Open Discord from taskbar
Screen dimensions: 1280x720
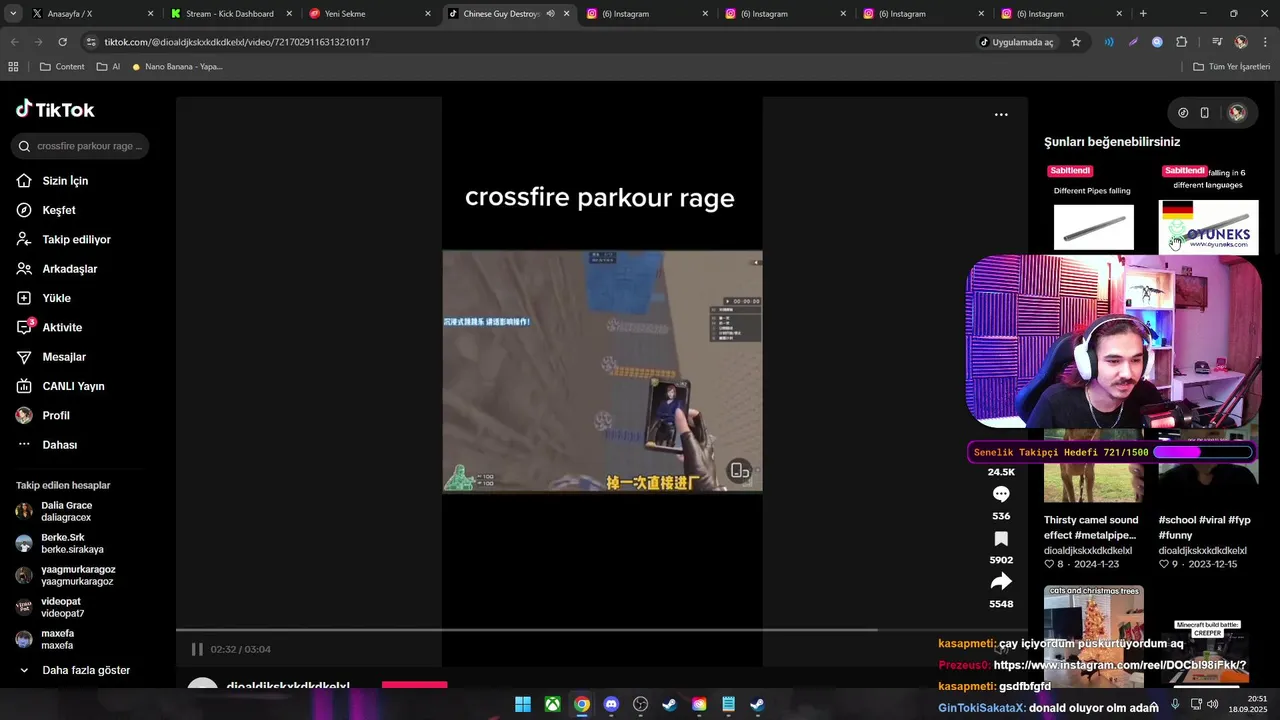coord(611,704)
